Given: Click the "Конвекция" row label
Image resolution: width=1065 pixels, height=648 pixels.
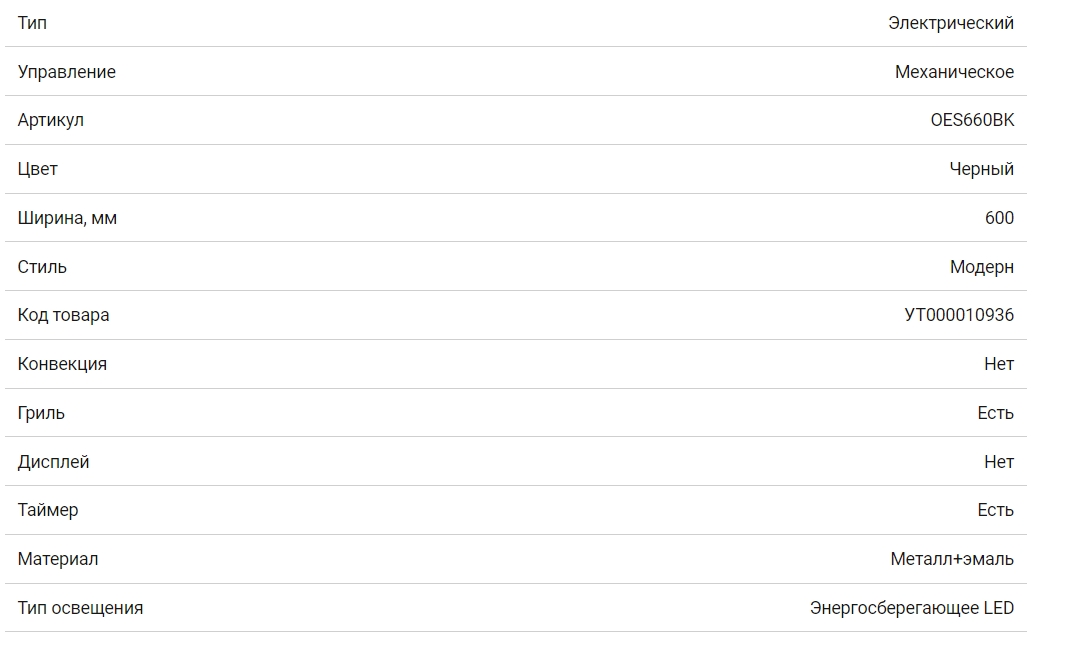Looking at the screenshot, I should pyautogui.click(x=62, y=364).
